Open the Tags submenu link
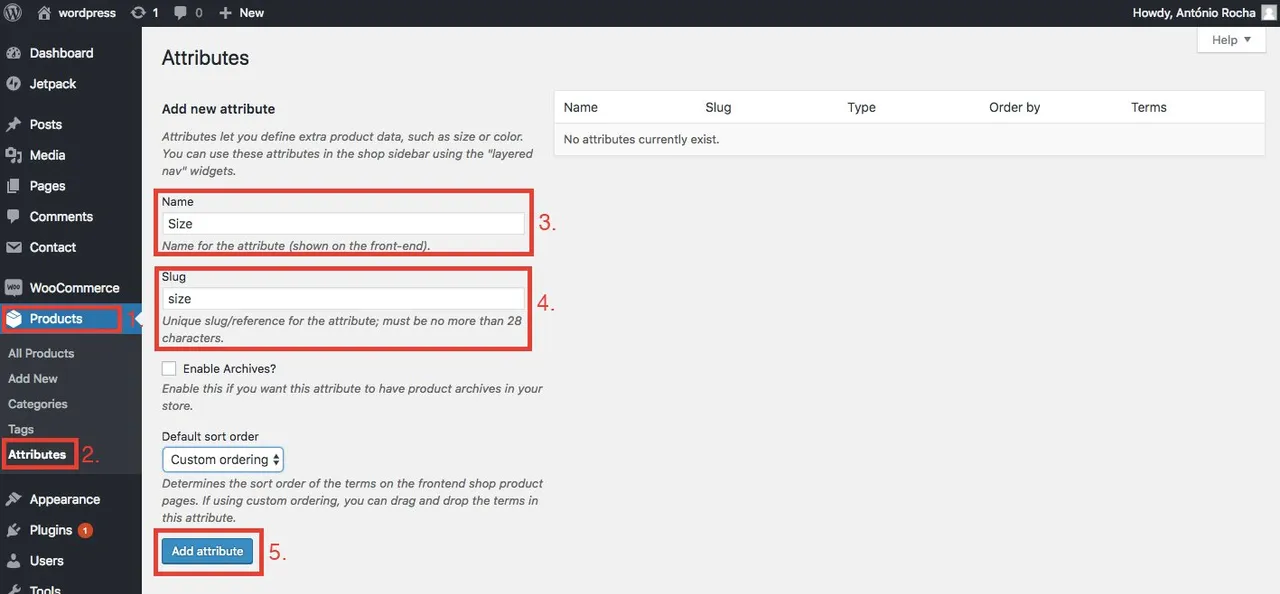The image size is (1280, 594). tap(21, 430)
